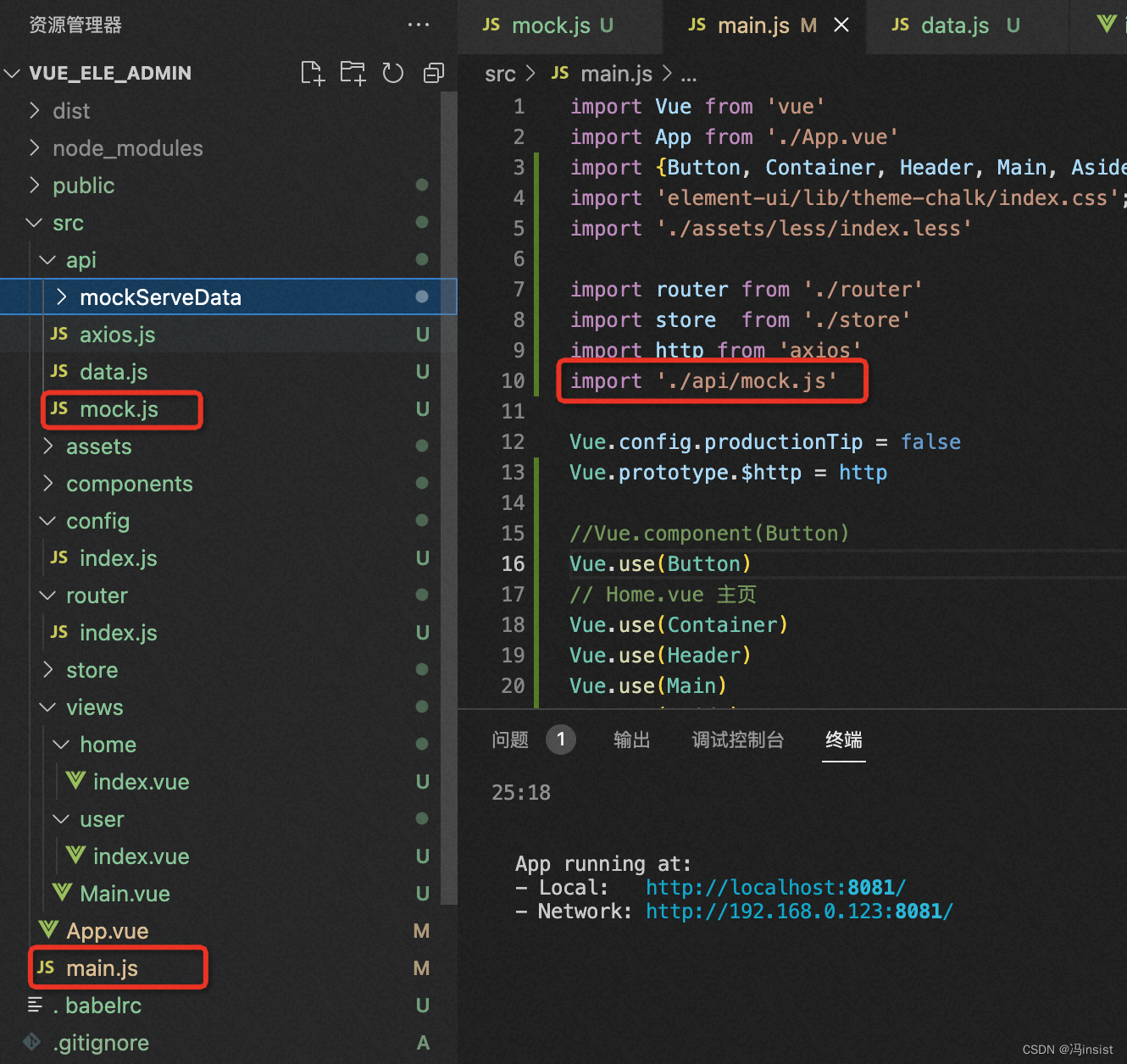
Task: Open the .babelrc file
Action: (x=229, y=1006)
